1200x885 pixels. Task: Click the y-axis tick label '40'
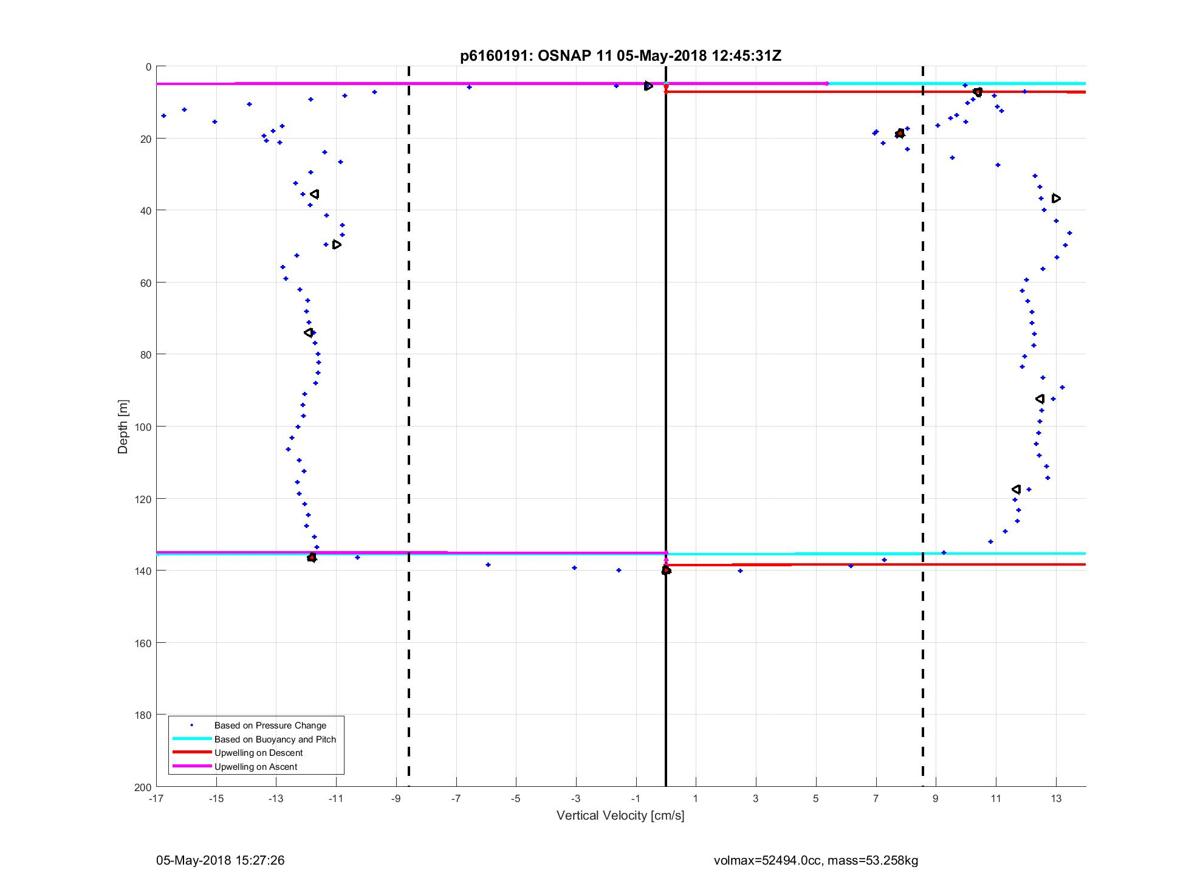145,211
